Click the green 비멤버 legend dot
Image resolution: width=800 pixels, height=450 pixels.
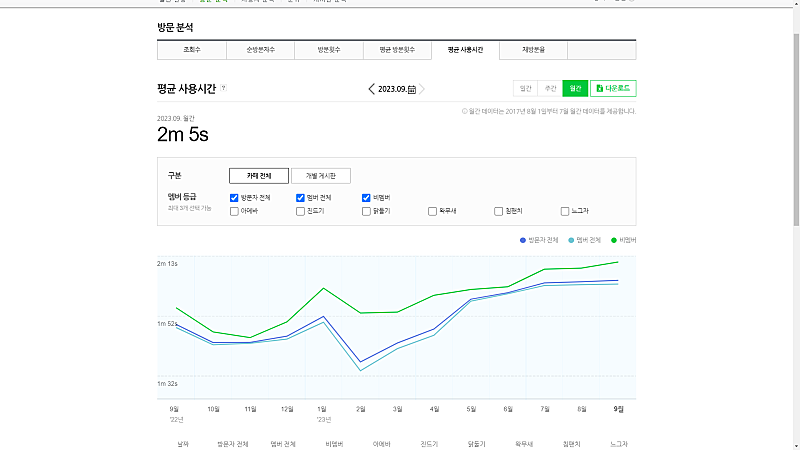click(614, 241)
